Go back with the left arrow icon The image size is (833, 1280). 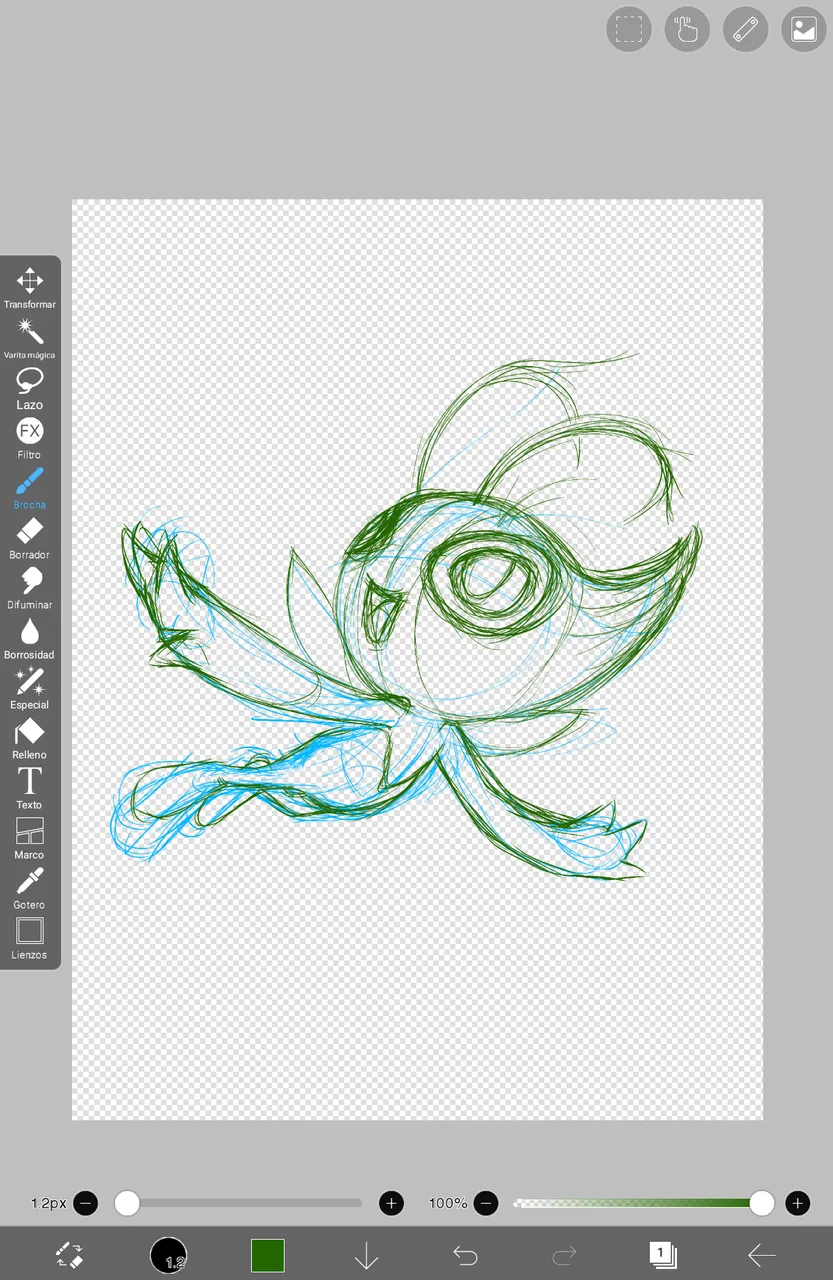click(x=762, y=1255)
